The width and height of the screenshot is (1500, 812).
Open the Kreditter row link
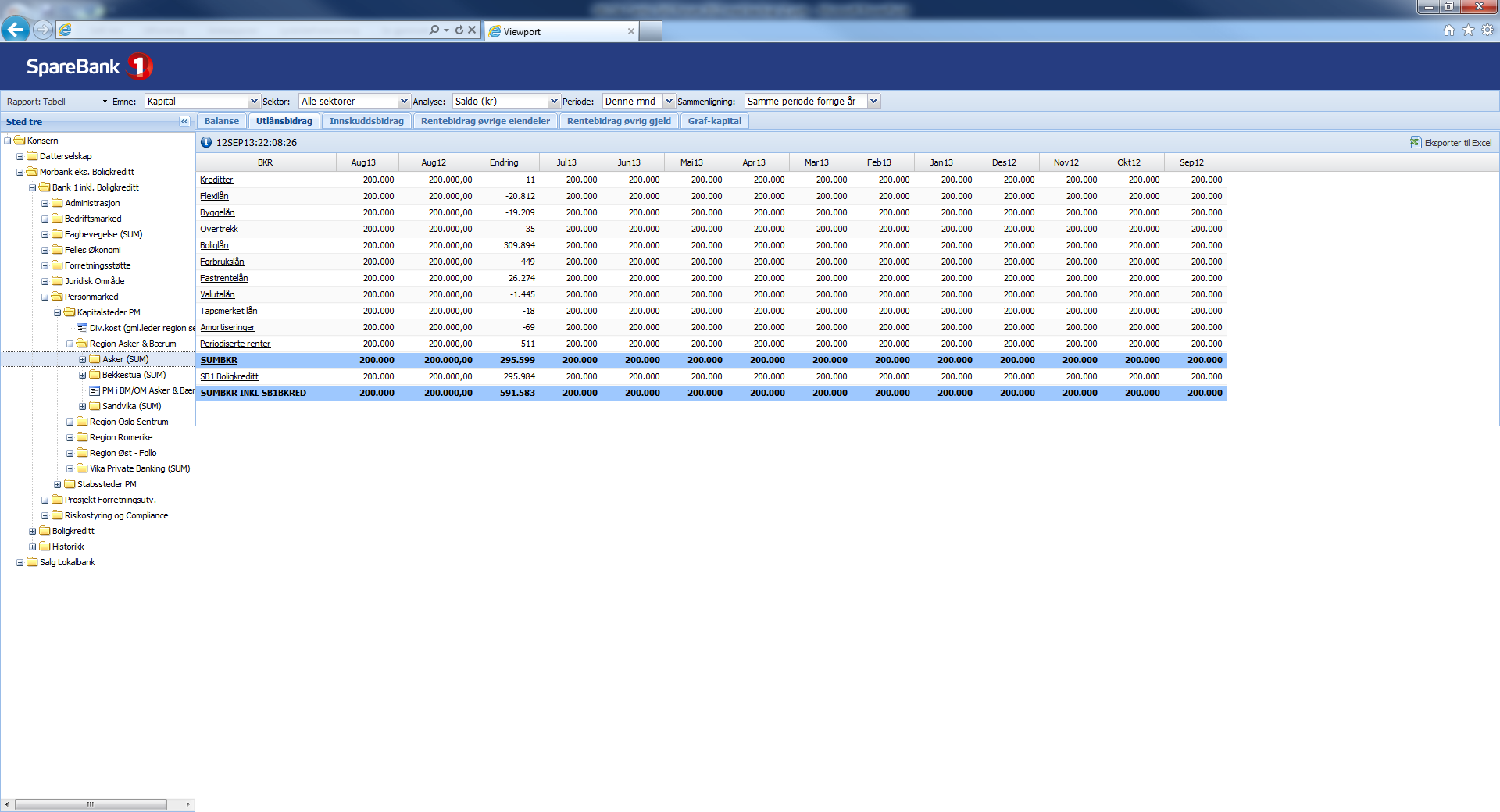pos(216,180)
